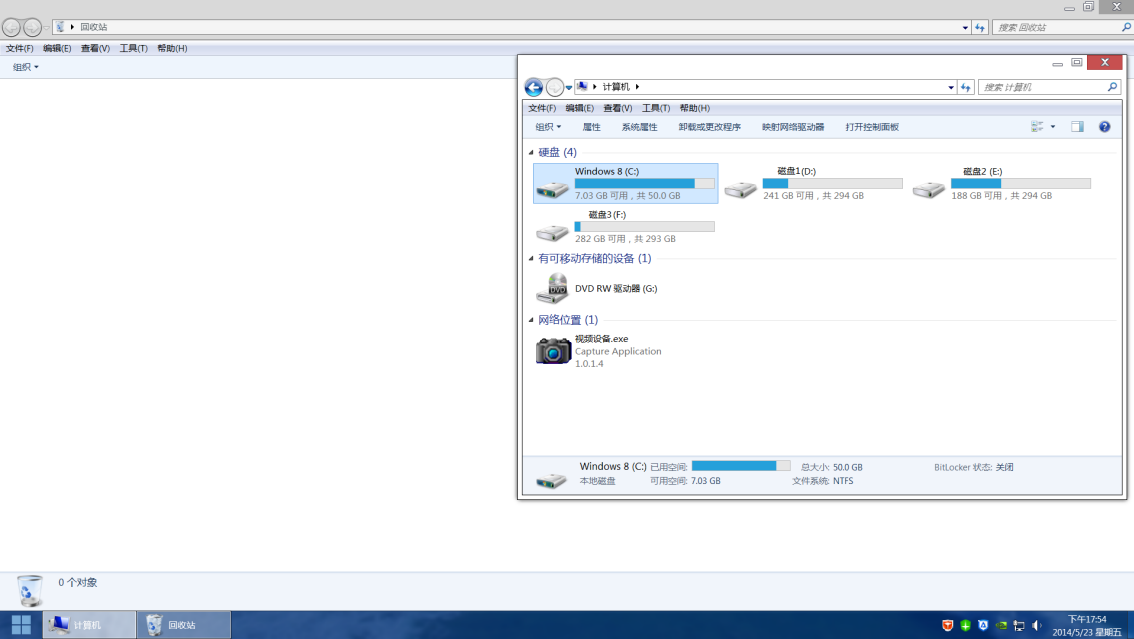Screen dimensions: 1134x639
Task: Switch to the 计算机 taskbar button
Action: [89, 625]
